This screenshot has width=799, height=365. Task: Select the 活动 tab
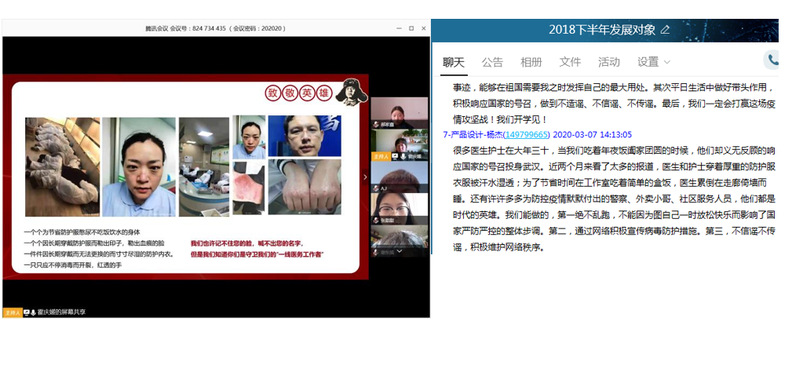[x=609, y=62]
